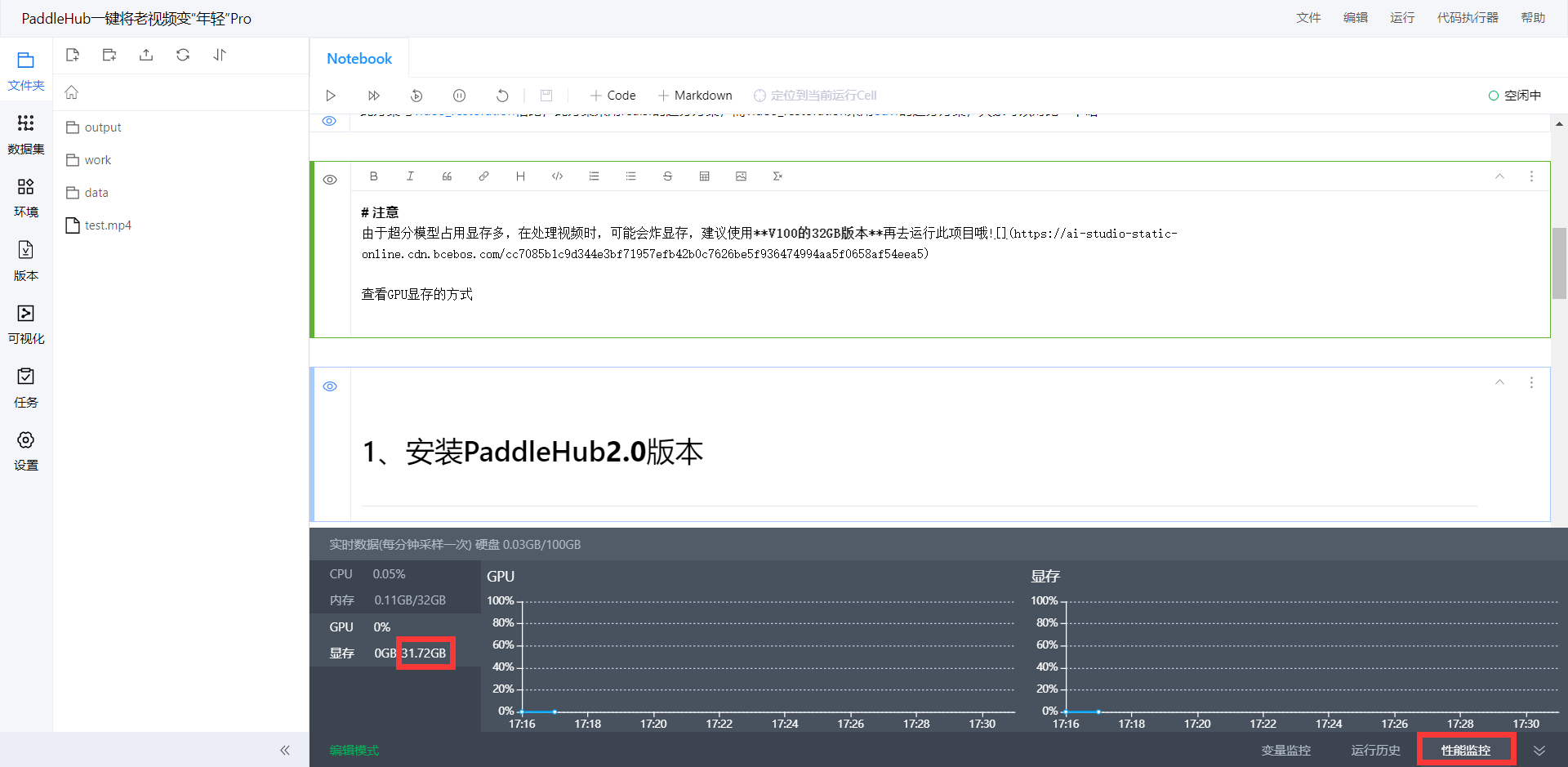The image size is (1568, 767).
Task: Add a code cell with + Code
Action: 612,96
